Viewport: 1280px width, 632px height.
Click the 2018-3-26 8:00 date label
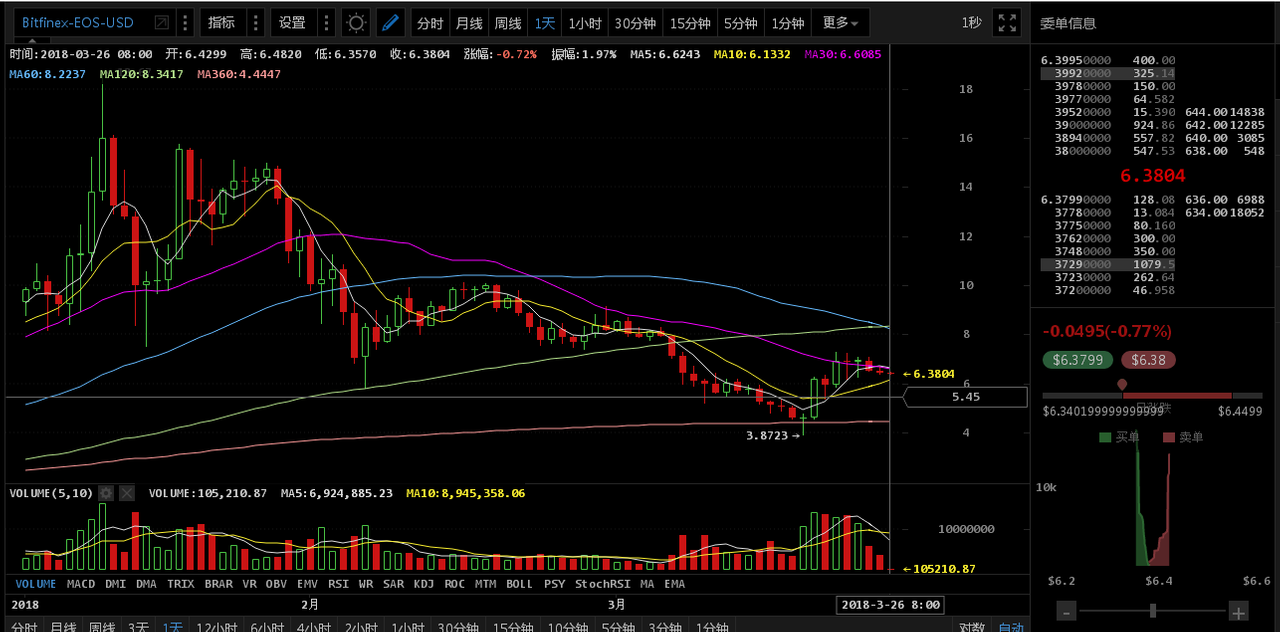click(890, 605)
